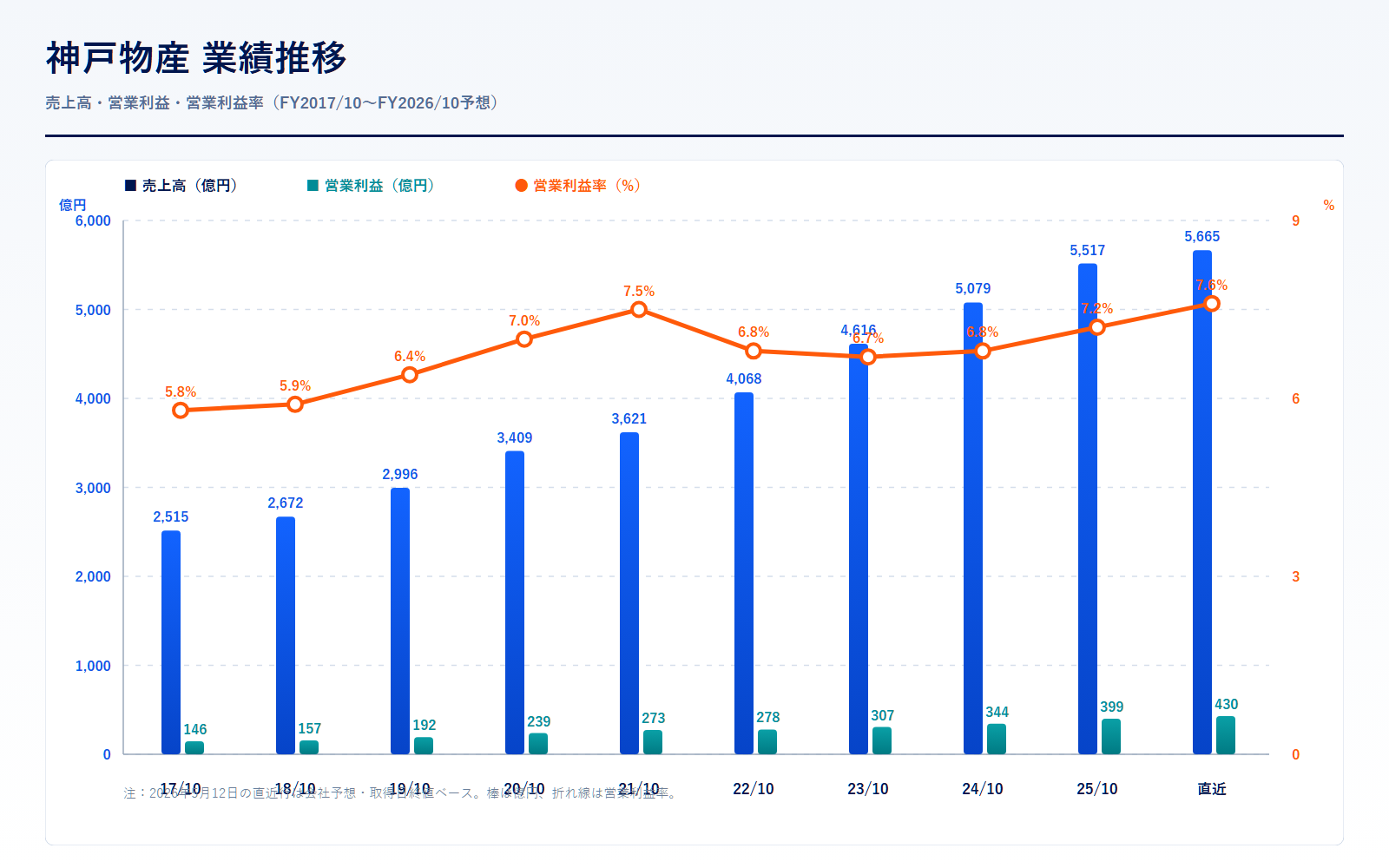Click the 23/10 x-axis label

(868, 789)
